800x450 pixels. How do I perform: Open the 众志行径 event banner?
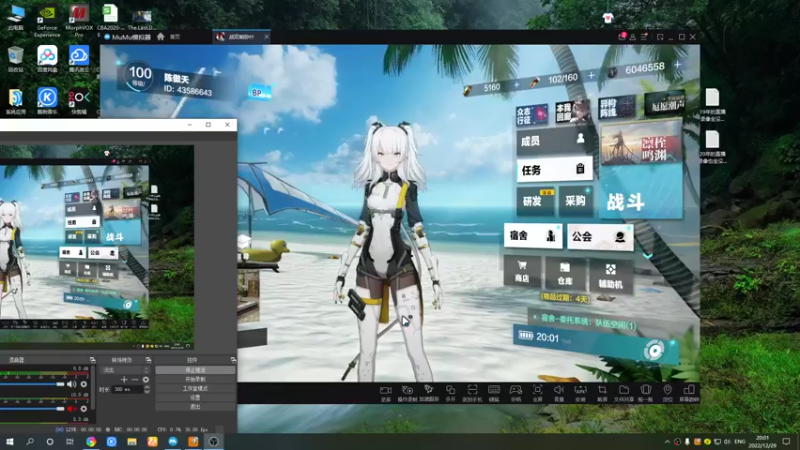(532, 115)
